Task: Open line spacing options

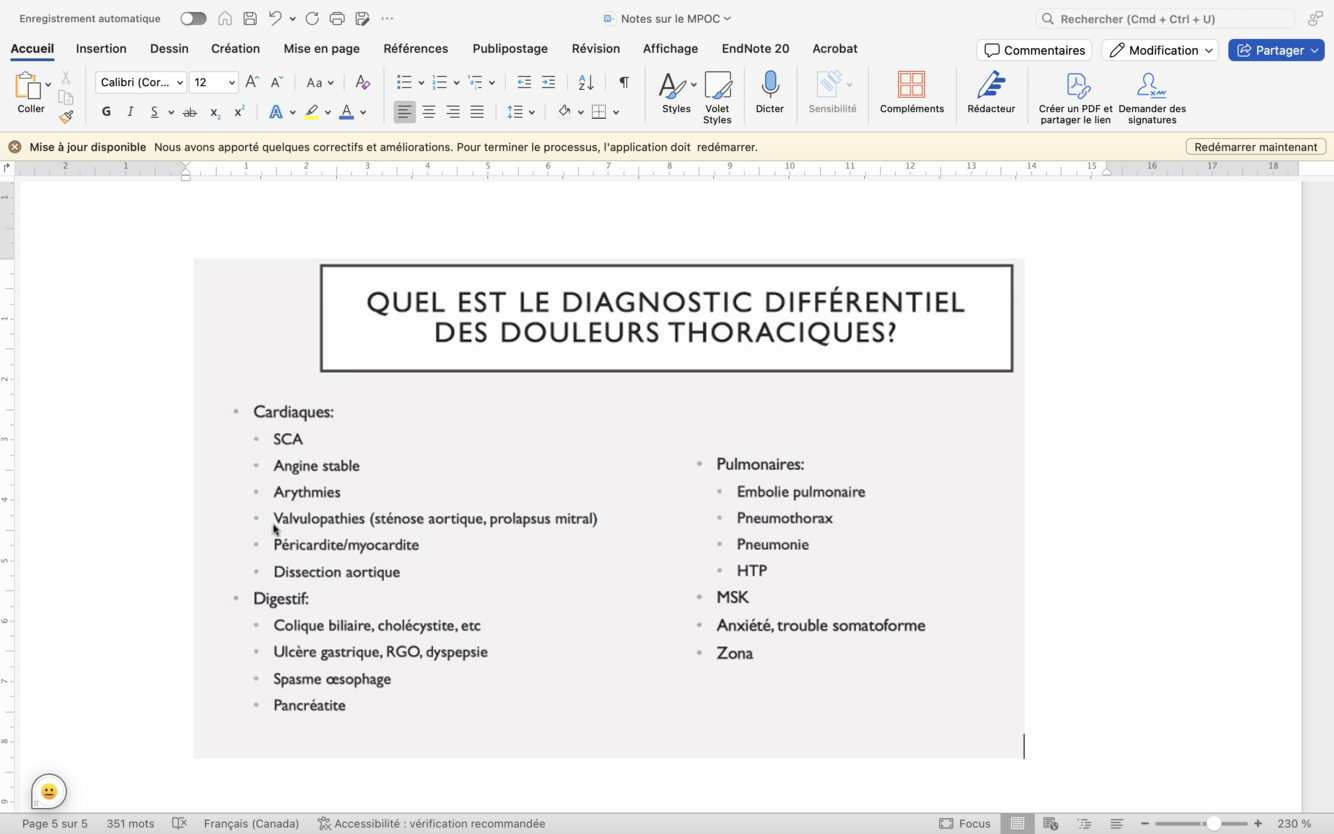Action: point(520,112)
